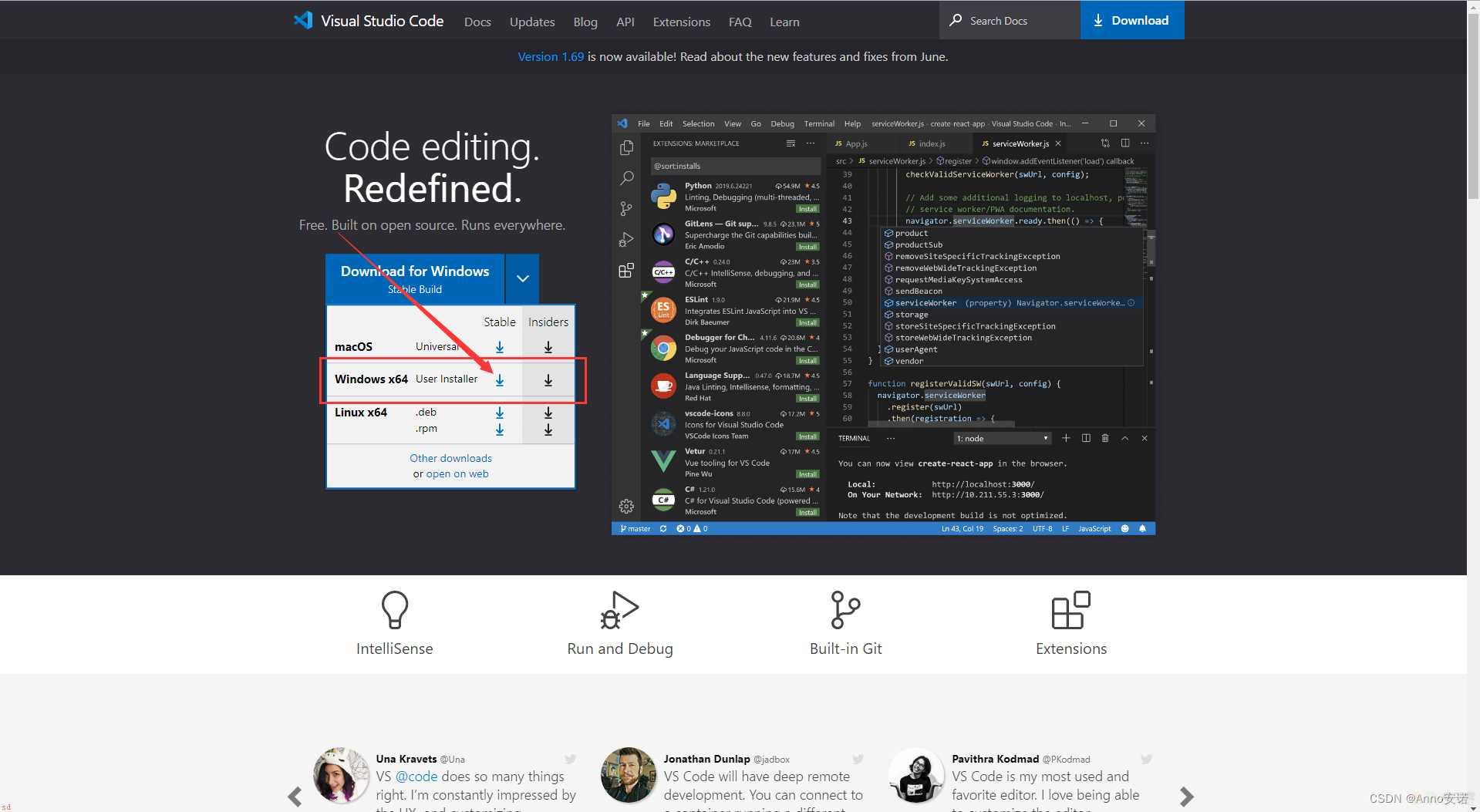The width and height of the screenshot is (1480, 812).
Task: Open the Learn navigation item
Action: (784, 22)
